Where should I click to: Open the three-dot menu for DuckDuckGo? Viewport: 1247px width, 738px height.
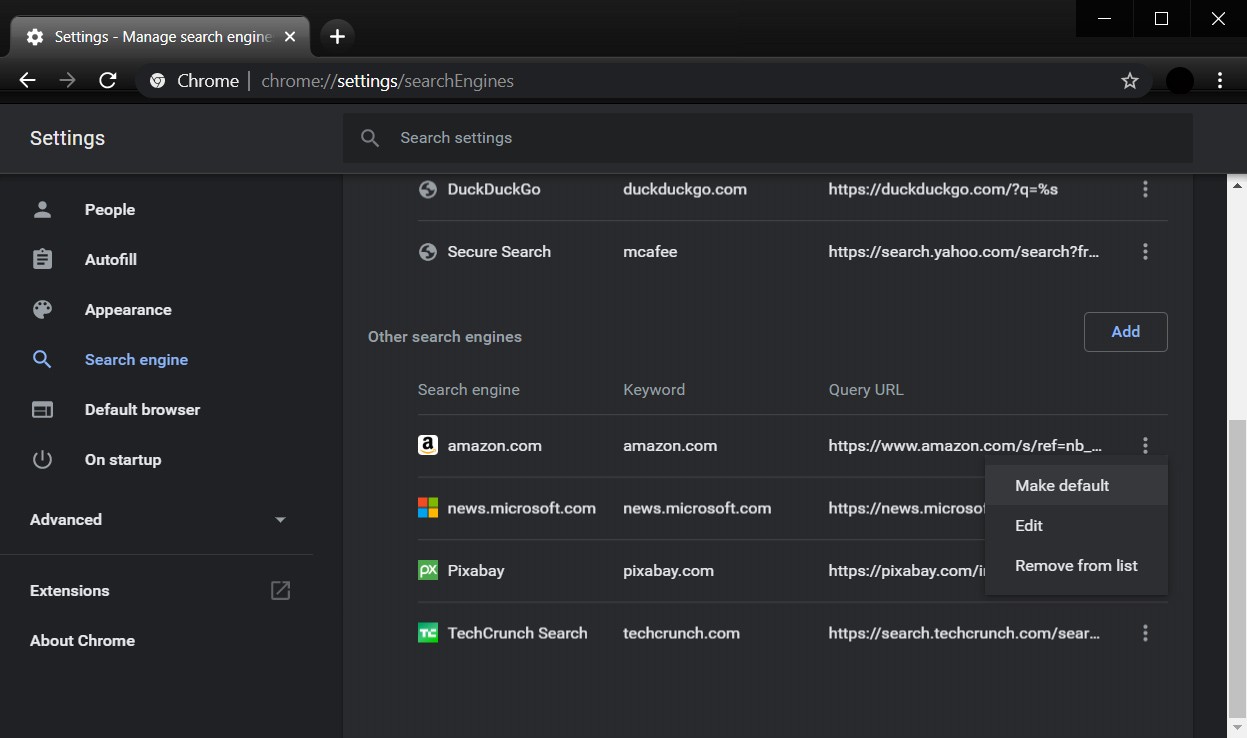[1145, 188]
